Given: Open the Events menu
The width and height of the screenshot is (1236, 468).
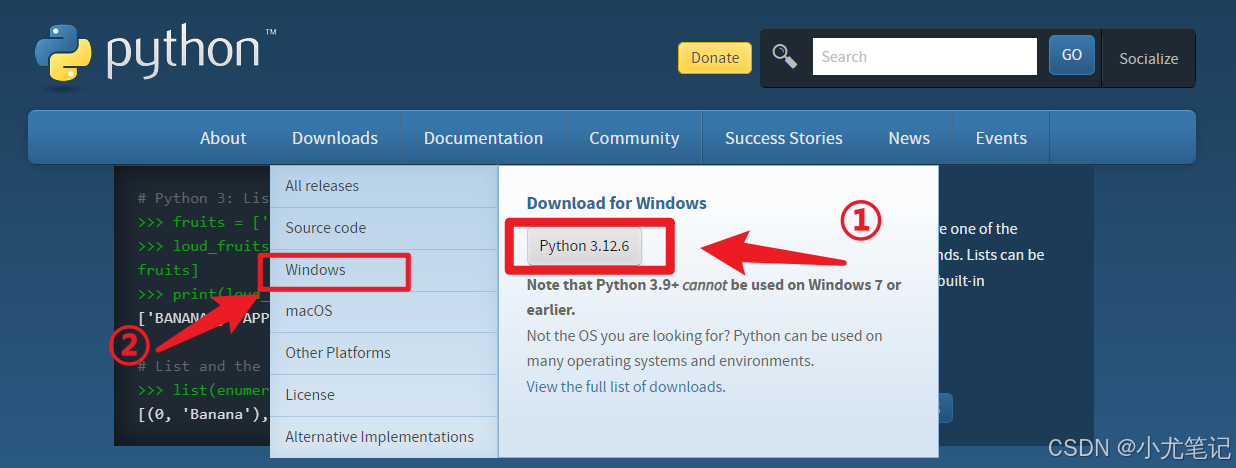Looking at the screenshot, I should pyautogui.click(x=1001, y=138).
